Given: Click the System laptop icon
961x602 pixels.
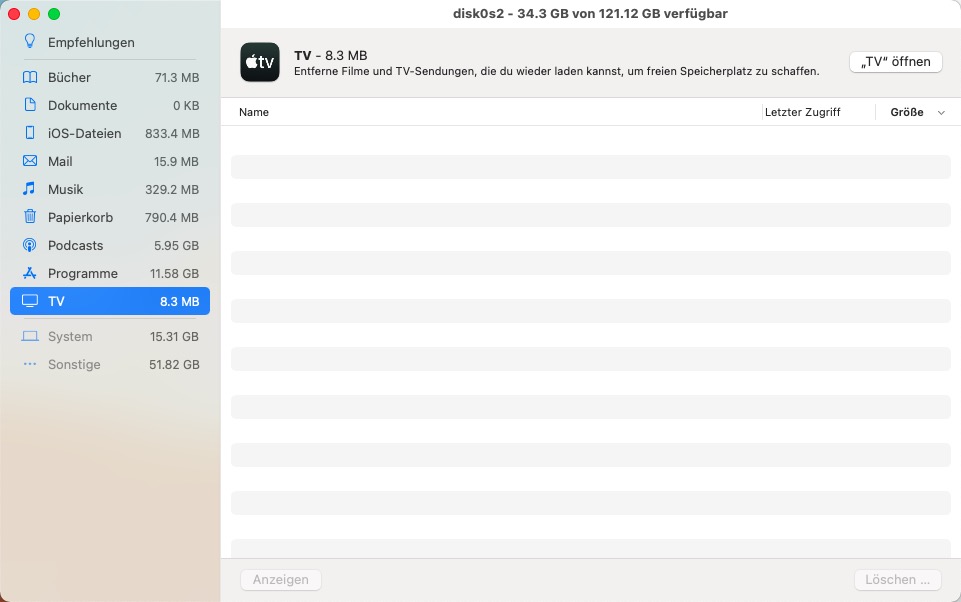Looking at the screenshot, I should (29, 336).
